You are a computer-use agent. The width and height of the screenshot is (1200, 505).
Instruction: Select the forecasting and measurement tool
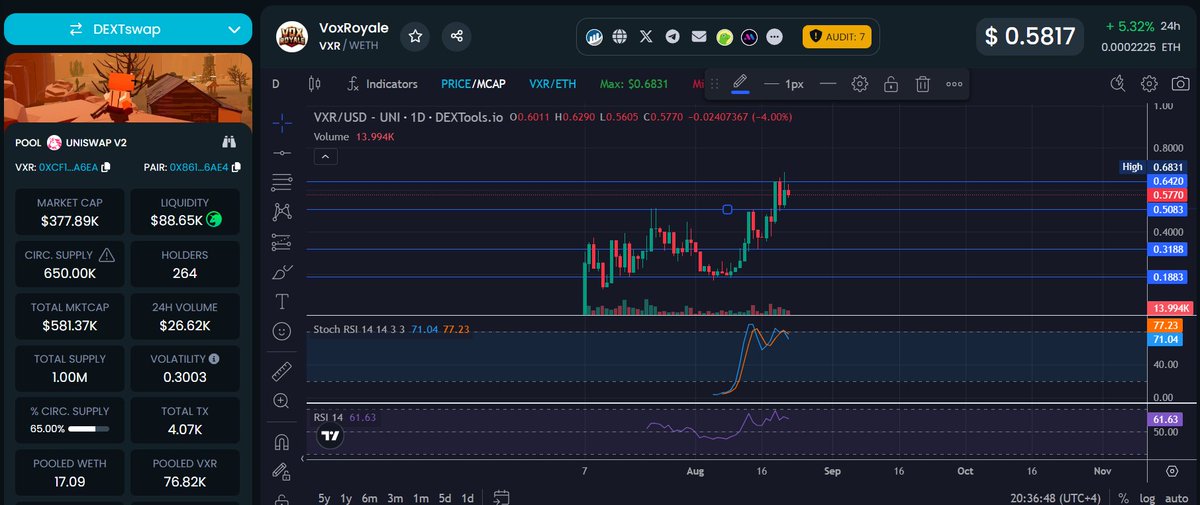[x=282, y=242]
